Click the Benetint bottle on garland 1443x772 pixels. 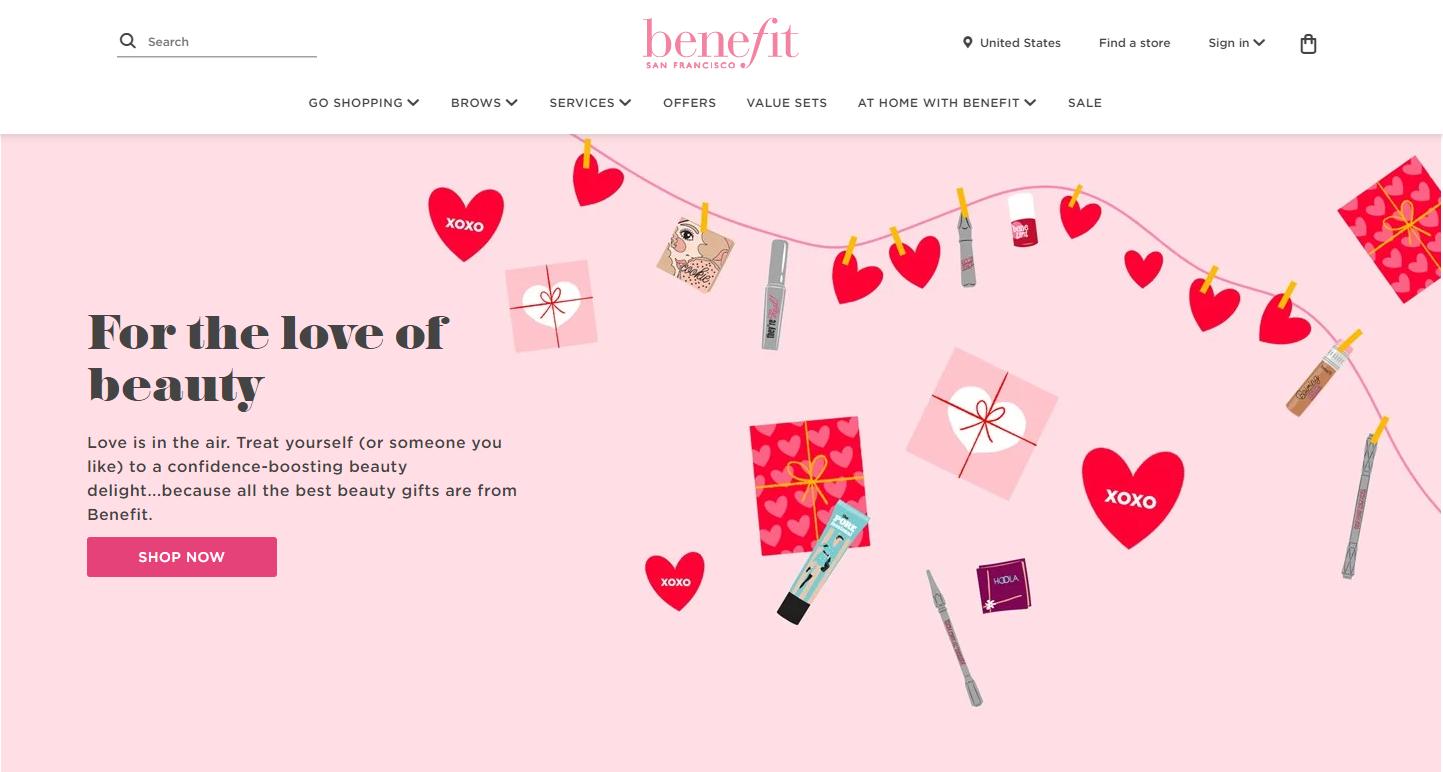coord(1022,221)
